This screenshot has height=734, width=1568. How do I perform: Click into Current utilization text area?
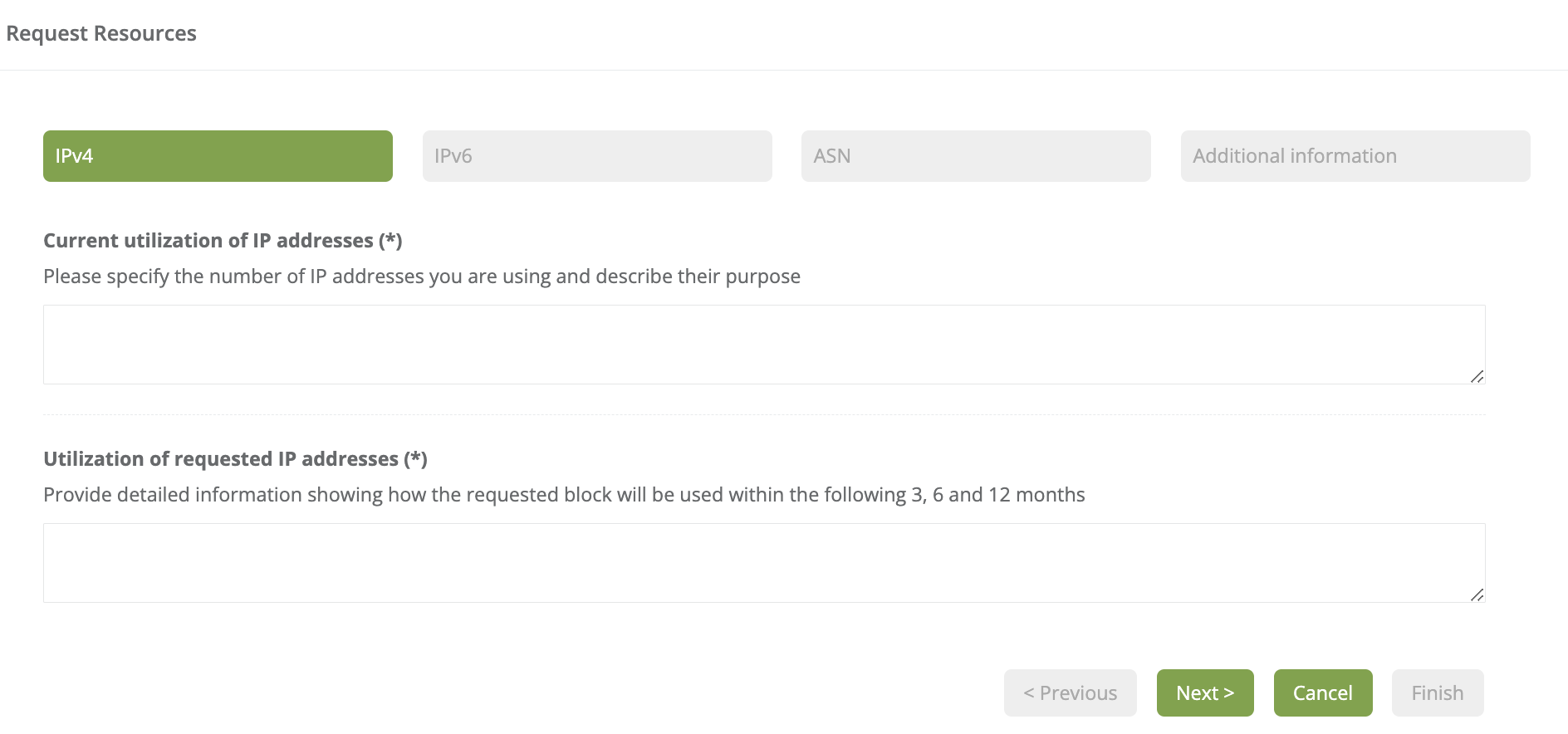(x=763, y=344)
